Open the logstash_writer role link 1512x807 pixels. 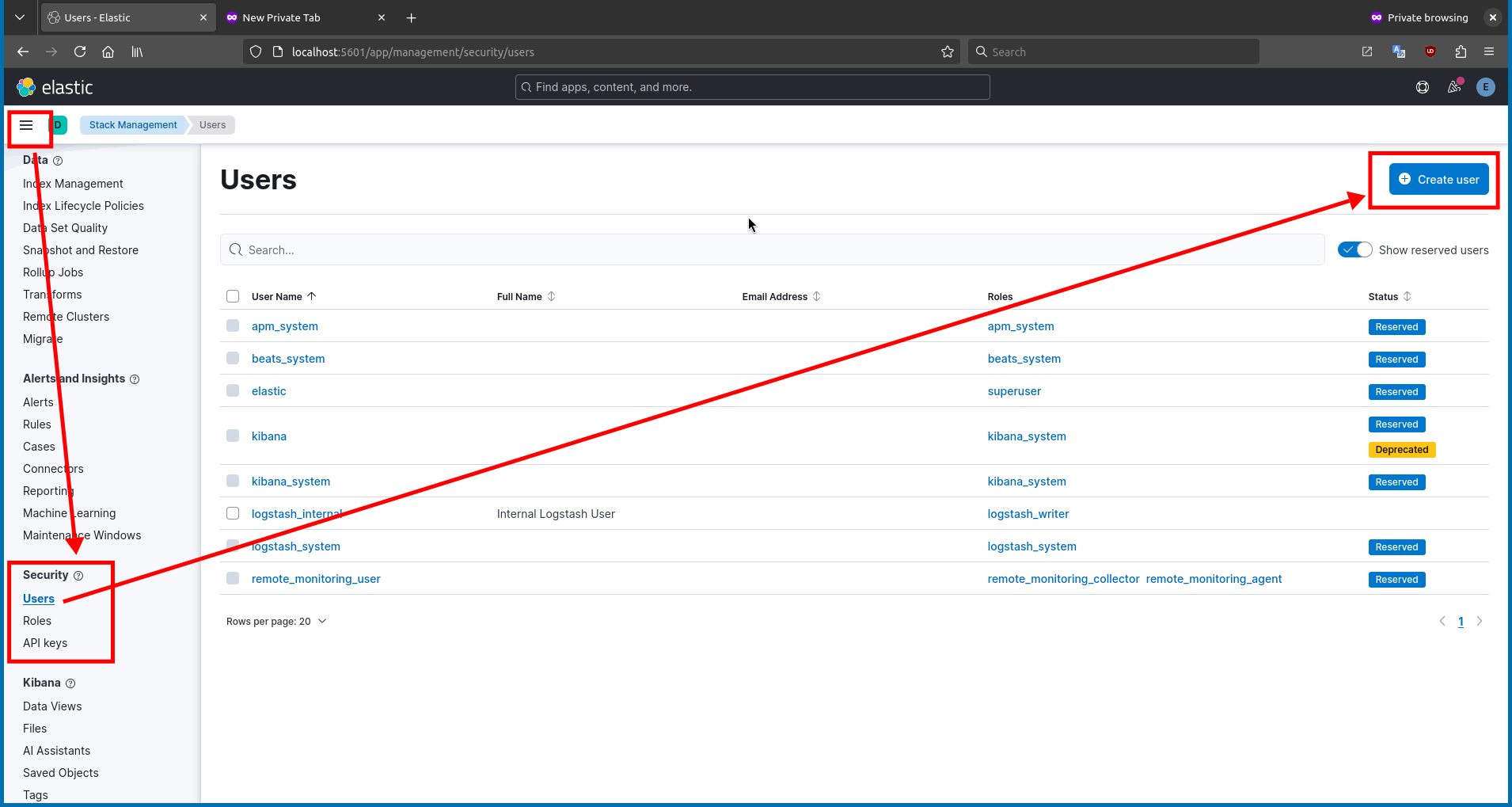(1028, 514)
